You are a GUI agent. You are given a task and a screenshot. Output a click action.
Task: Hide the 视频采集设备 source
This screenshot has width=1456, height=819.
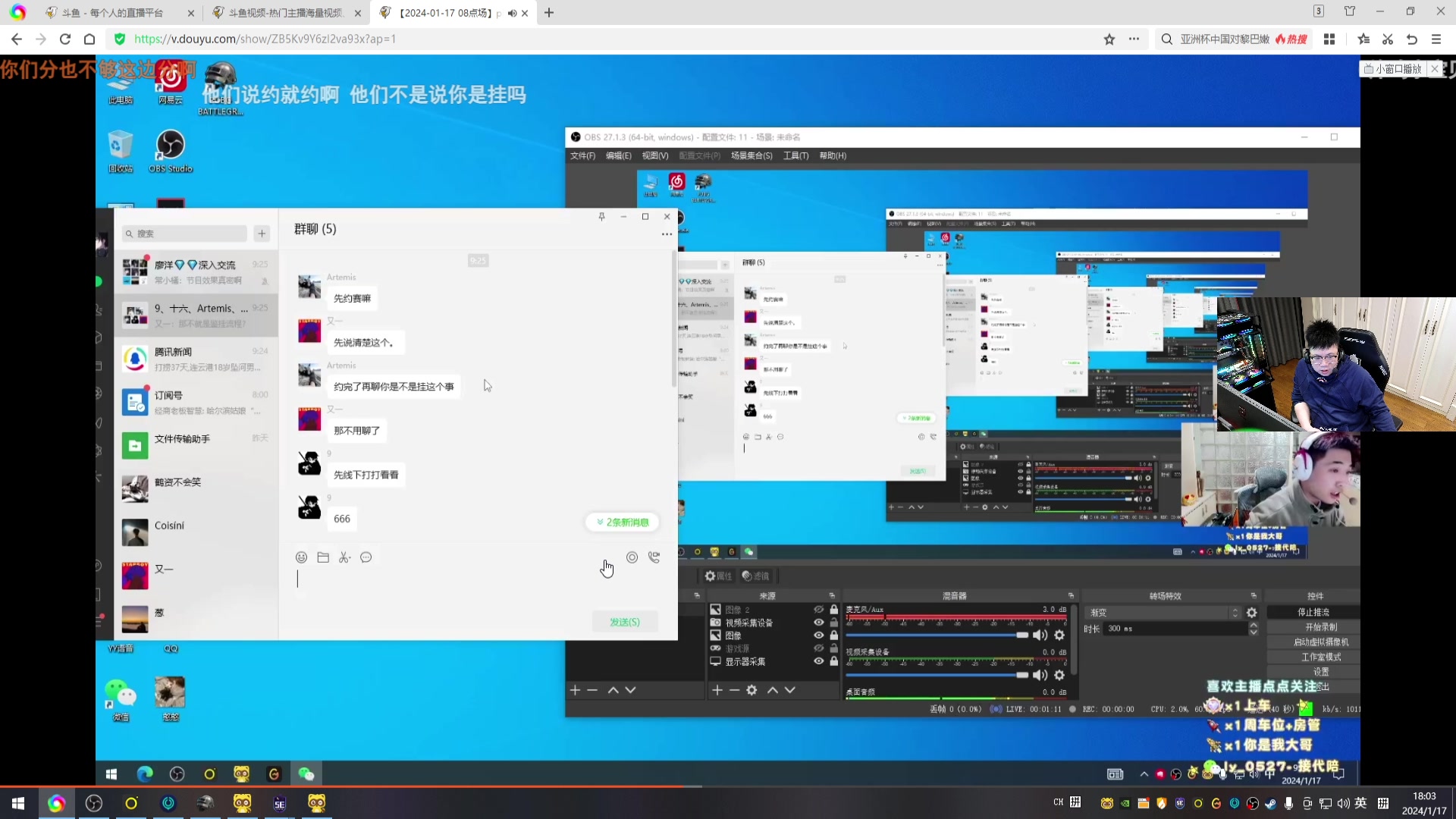(x=818, y=623)
